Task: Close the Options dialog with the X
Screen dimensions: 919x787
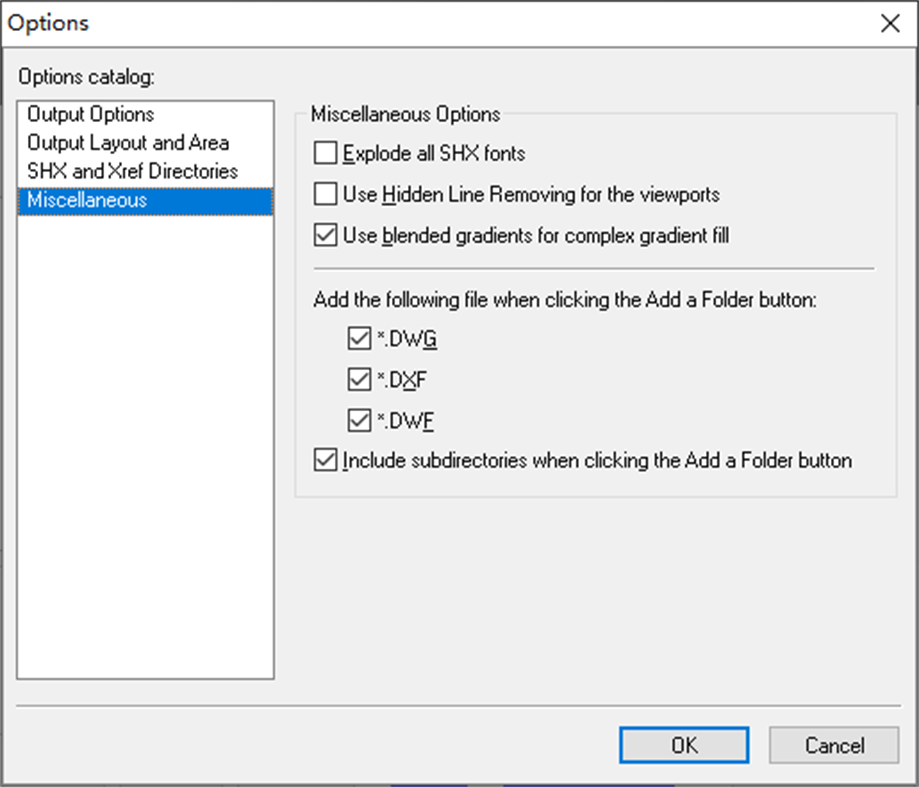Action: [x=890, y=23]
